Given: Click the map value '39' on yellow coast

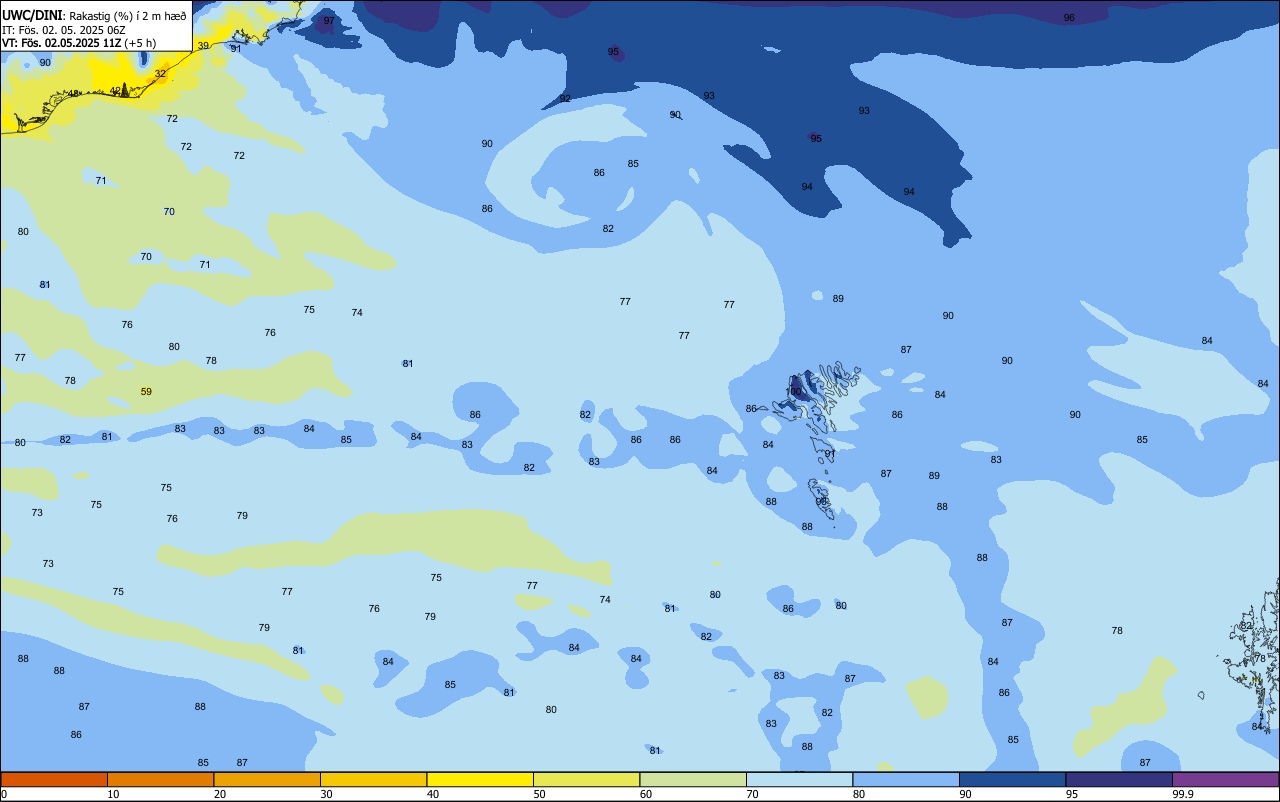Looking at the screenshot, I should [203, 46].
